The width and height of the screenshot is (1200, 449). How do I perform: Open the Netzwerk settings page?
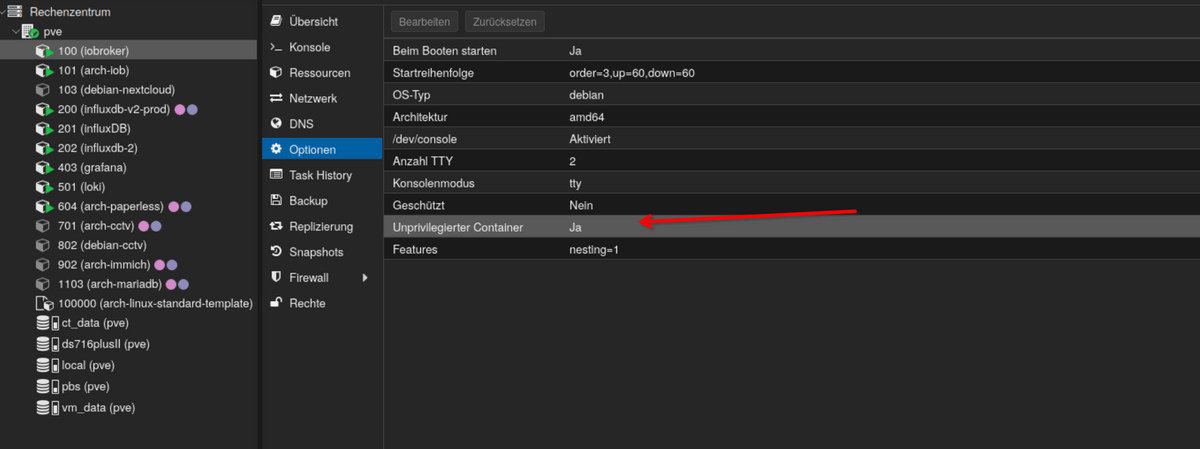click(x=321, y=99)
